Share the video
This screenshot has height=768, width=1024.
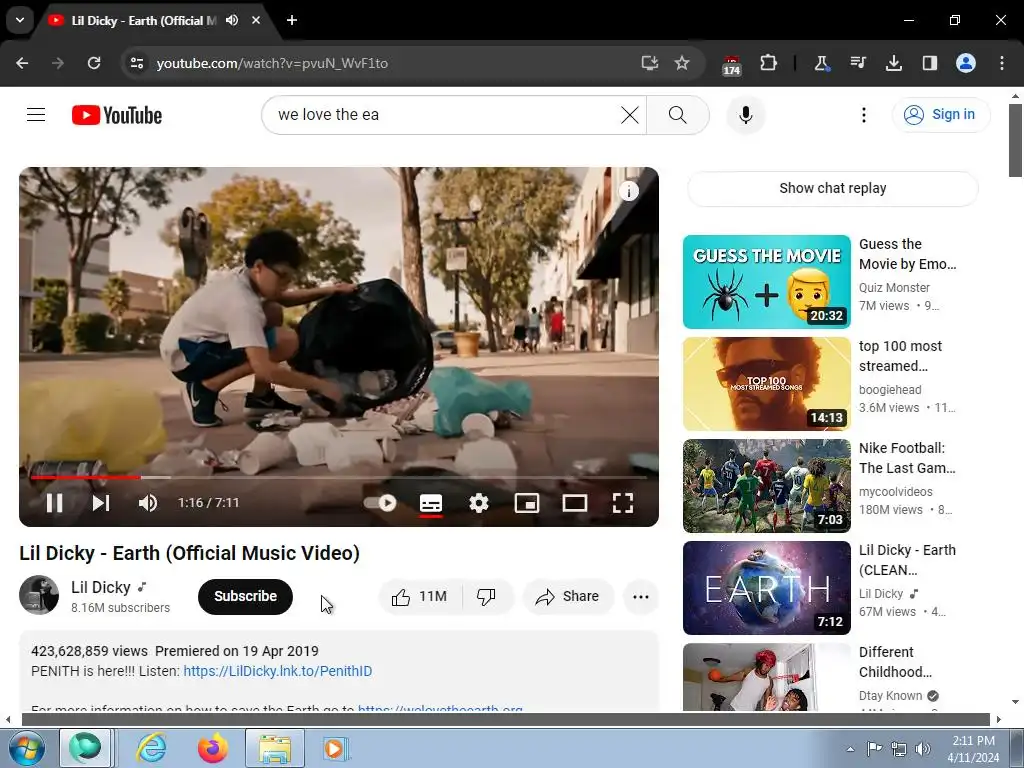(x=568, y=596)
